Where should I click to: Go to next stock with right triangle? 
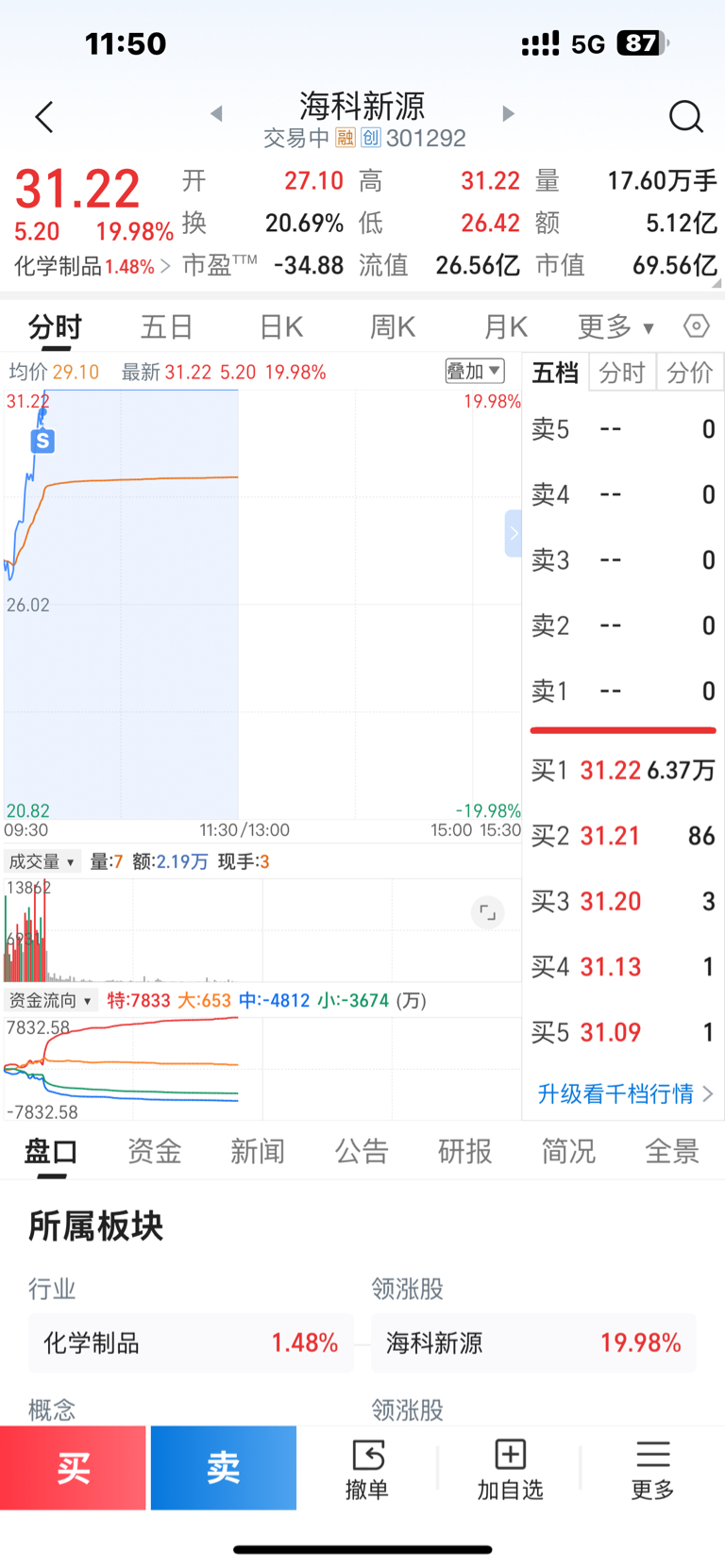point(508,114)
